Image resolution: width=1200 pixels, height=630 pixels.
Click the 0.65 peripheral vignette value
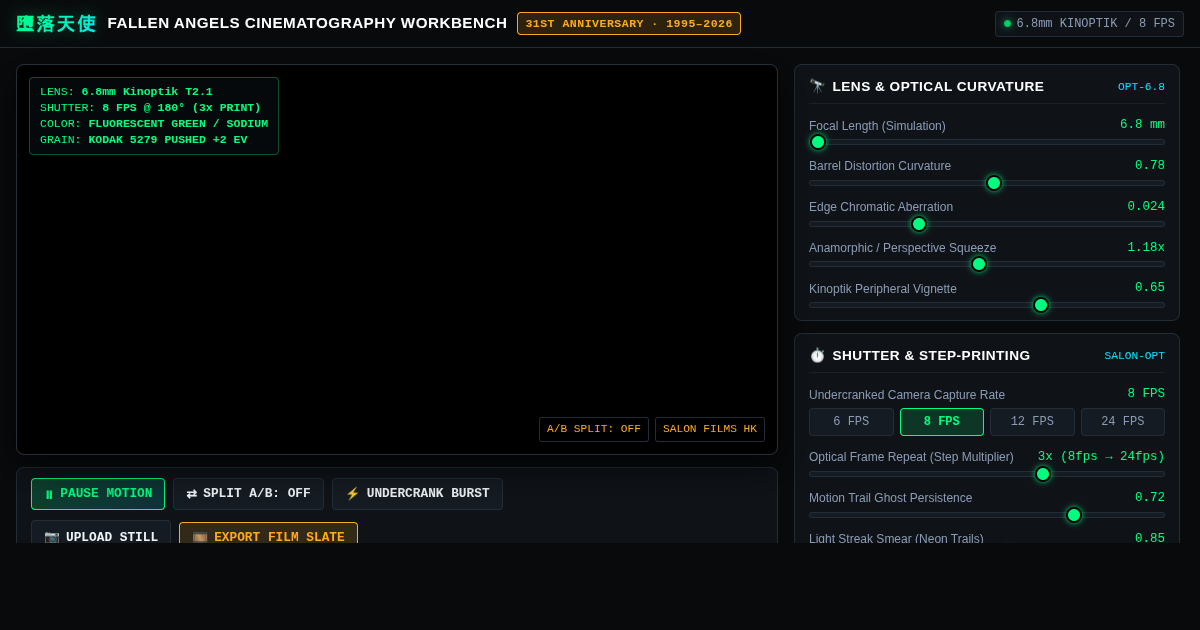(1150, 288)
